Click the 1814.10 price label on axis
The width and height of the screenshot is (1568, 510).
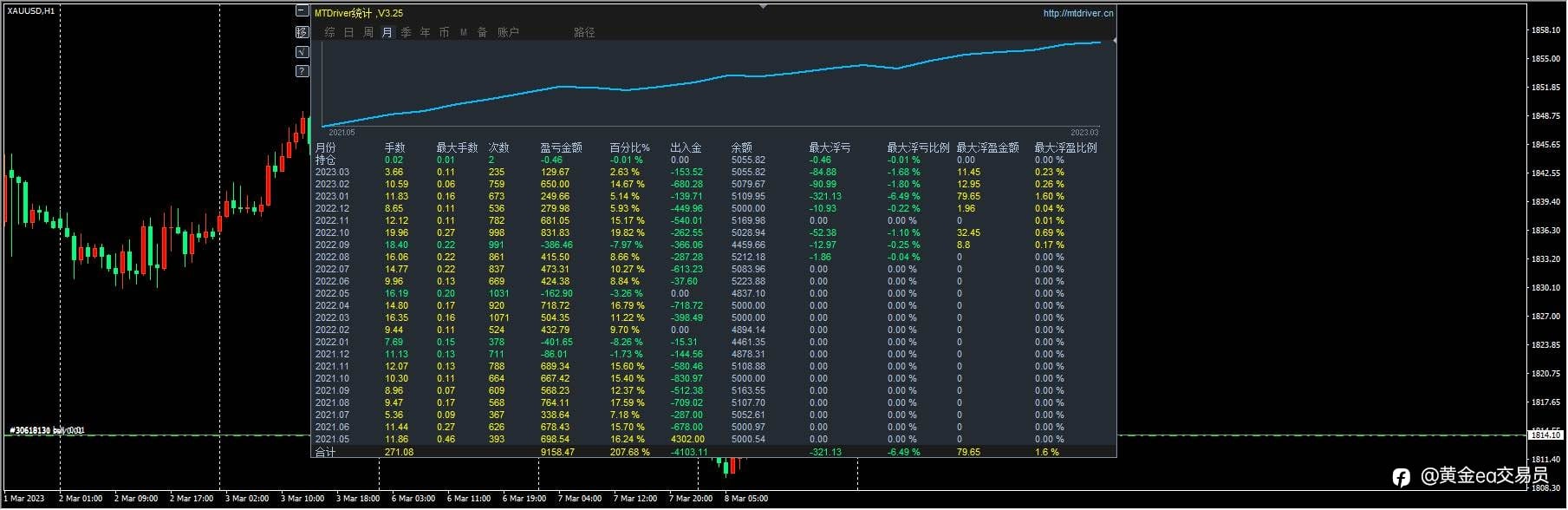coord(1546,435)
